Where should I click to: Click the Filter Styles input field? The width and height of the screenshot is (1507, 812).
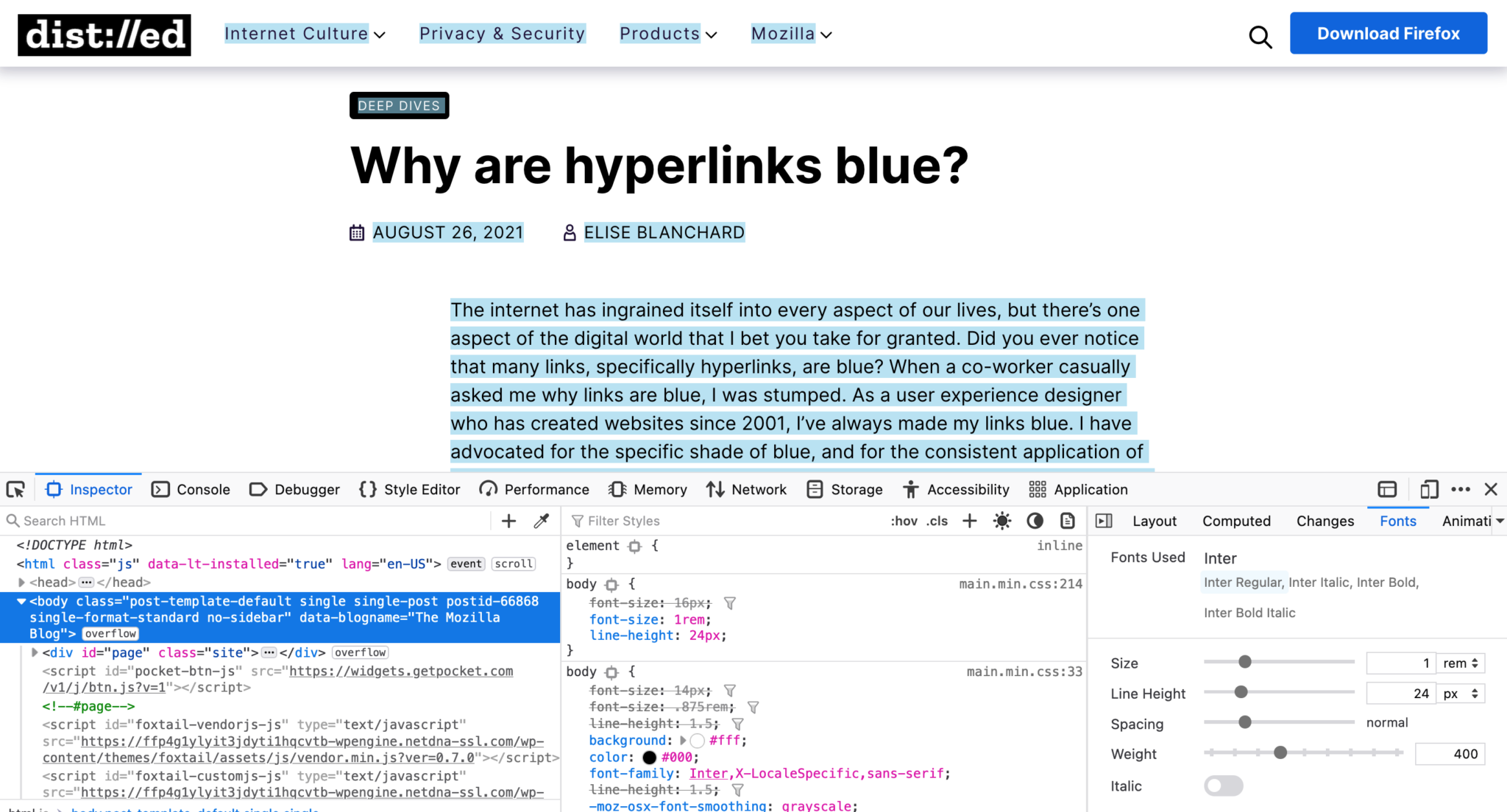(725, 521)
